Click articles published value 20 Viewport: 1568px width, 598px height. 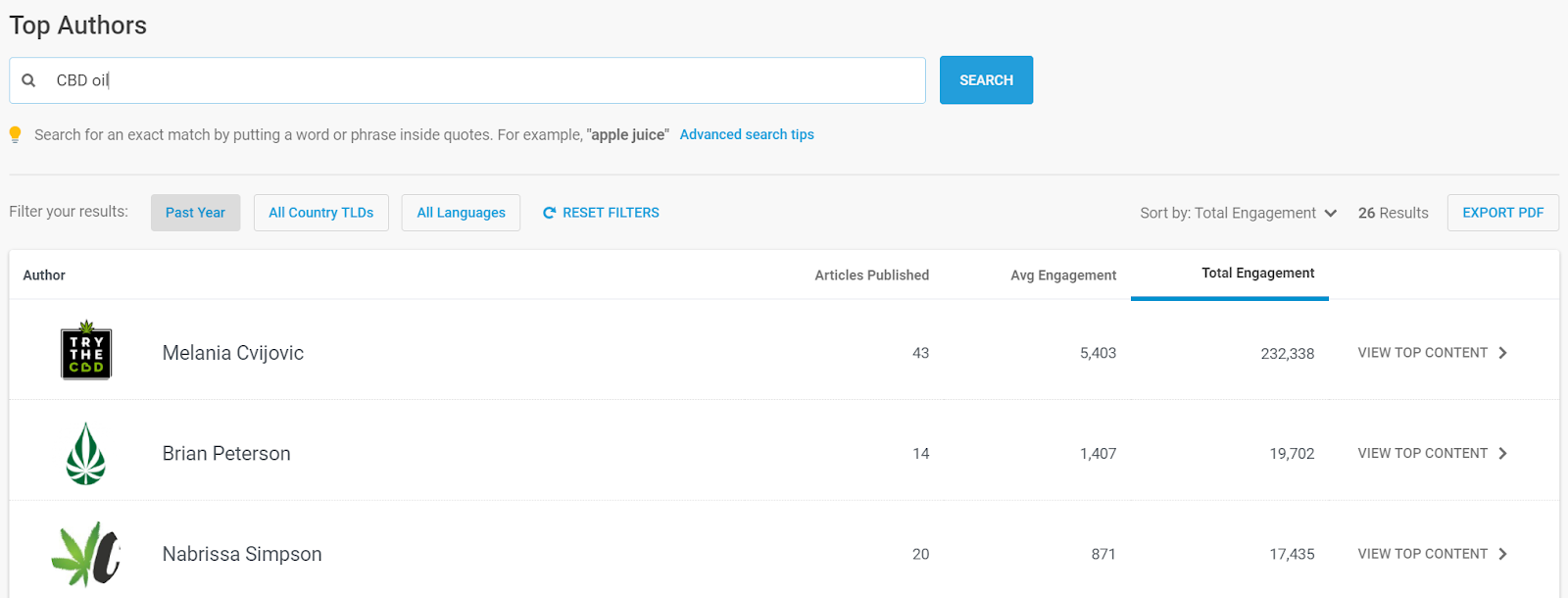[920, 554]
